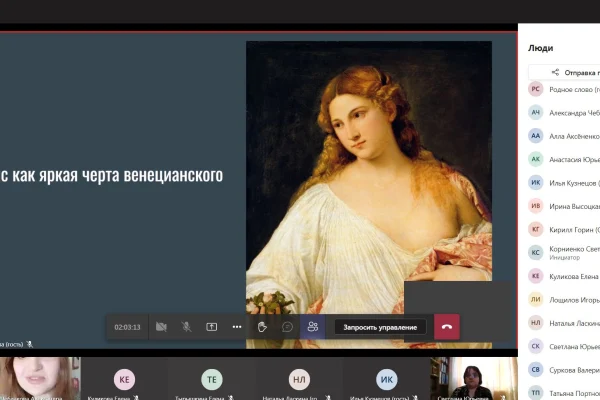Select Илья Кузнецов in the people list
The height and width of the screenshot is (400, 600).
point(565,183)
